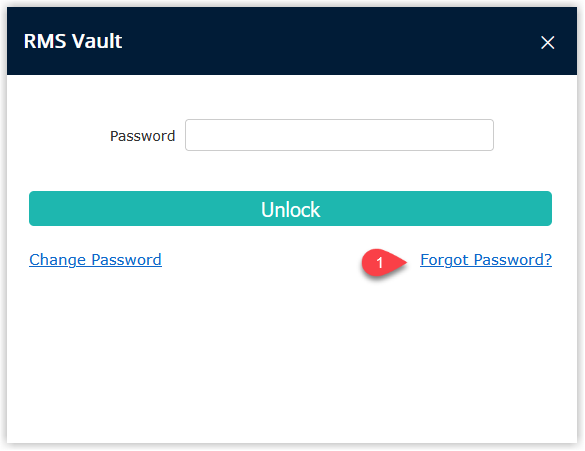Dismiss the vault window using the X icon
585x451 pixels.
click(547, 42)
